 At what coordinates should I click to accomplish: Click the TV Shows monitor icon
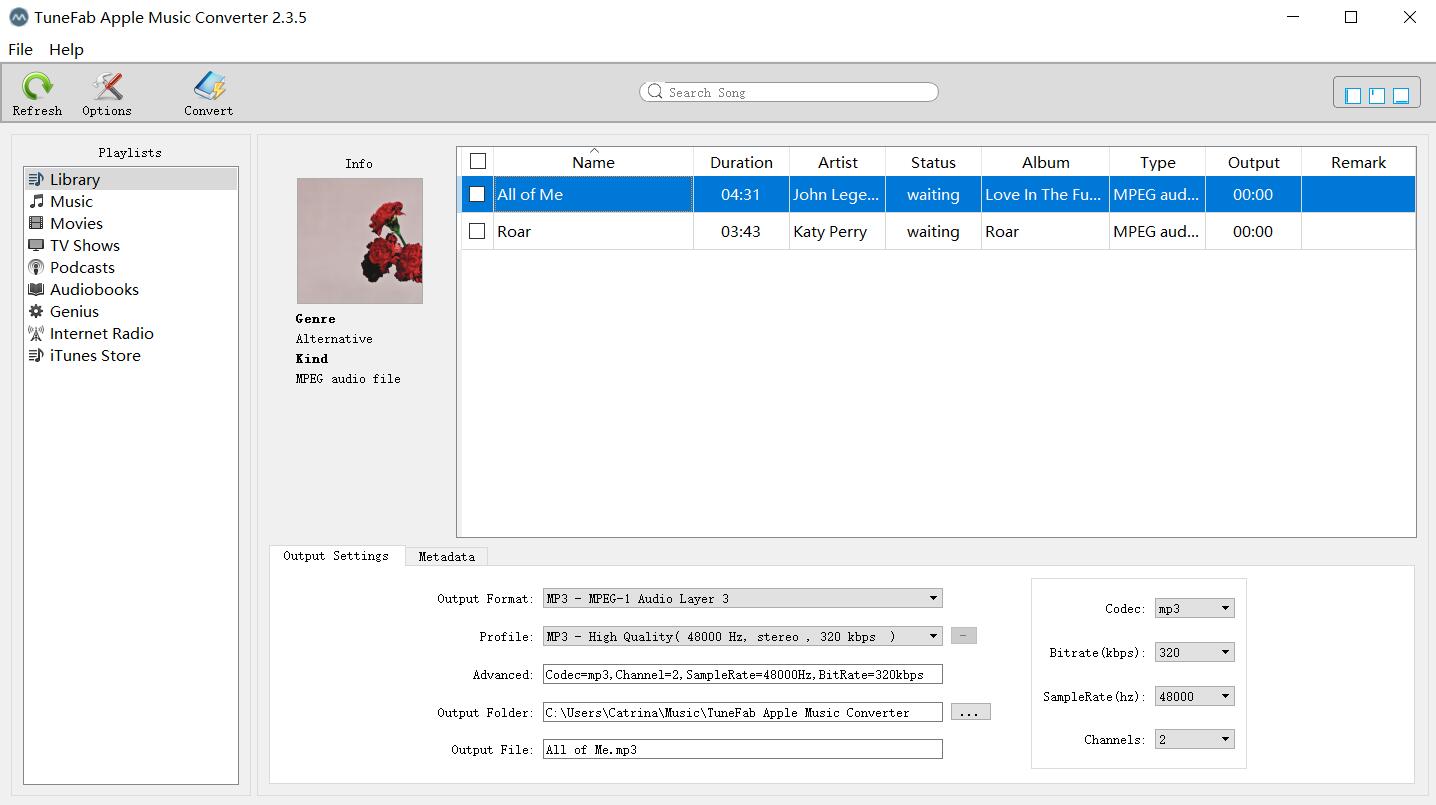tap(36, 245)
